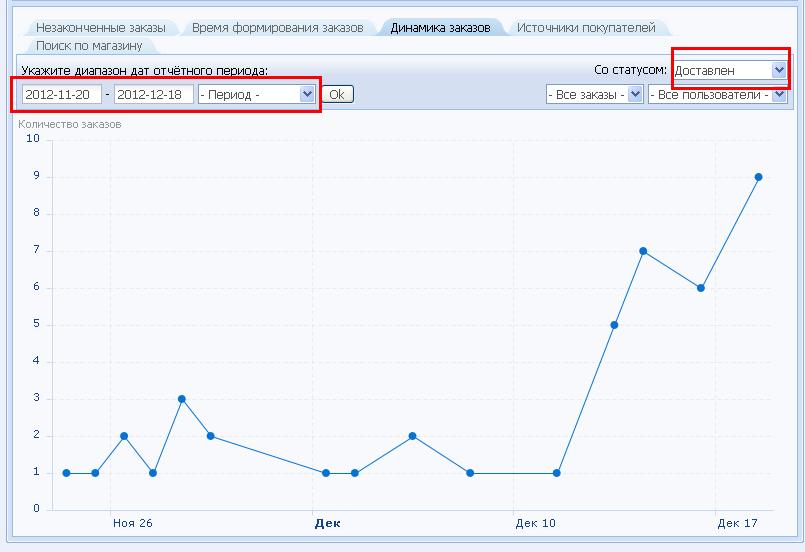
Task: Click the chart data point at value 7
Action: point(643,251)
